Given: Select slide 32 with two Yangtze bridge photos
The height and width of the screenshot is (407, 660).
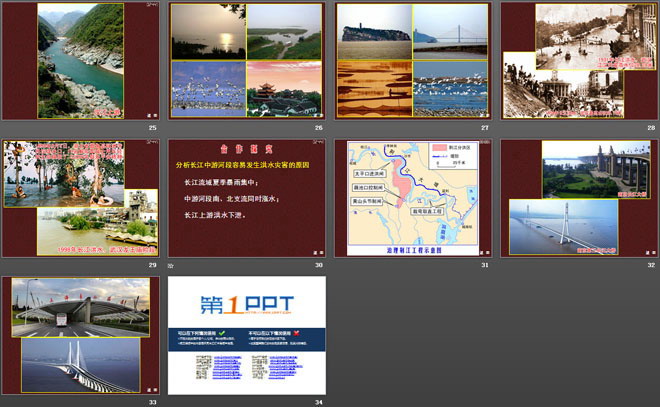Looking at the screenshot, I should click(x=579, y=198).
